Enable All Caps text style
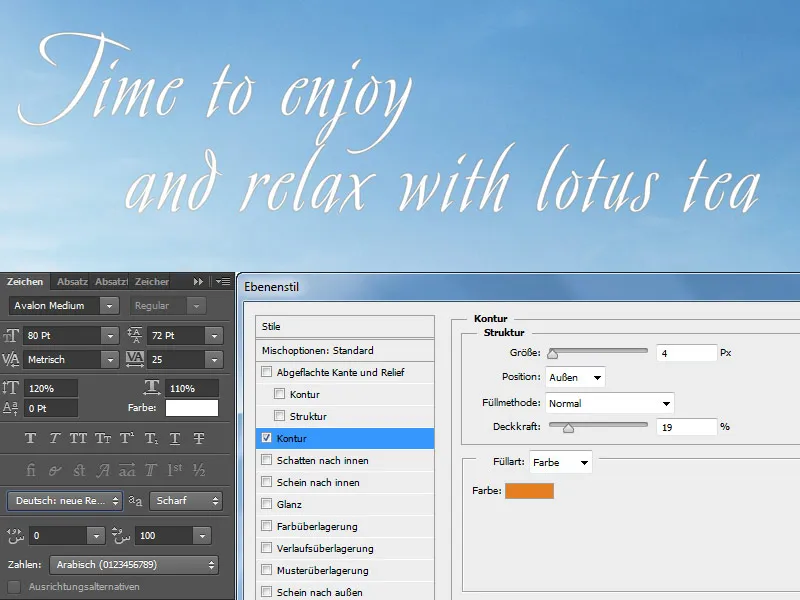This screenshot has height=600, width=800. tap(78, 438)
